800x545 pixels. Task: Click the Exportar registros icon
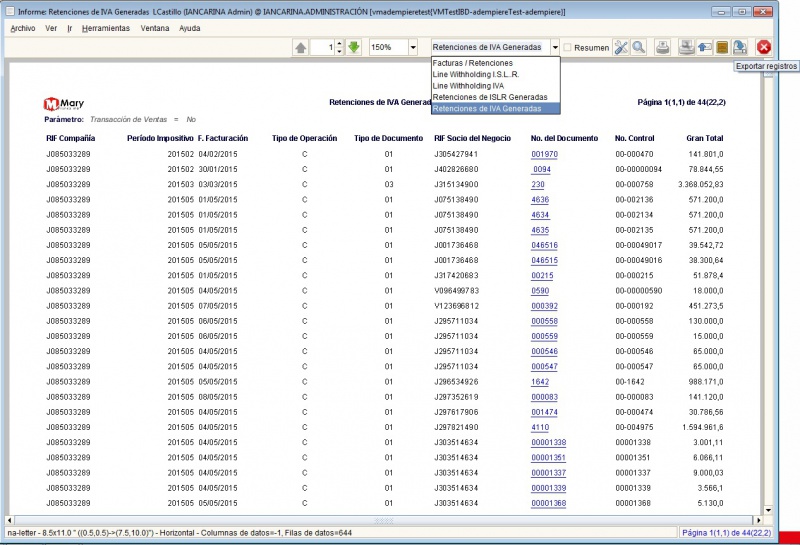point(740,47)
